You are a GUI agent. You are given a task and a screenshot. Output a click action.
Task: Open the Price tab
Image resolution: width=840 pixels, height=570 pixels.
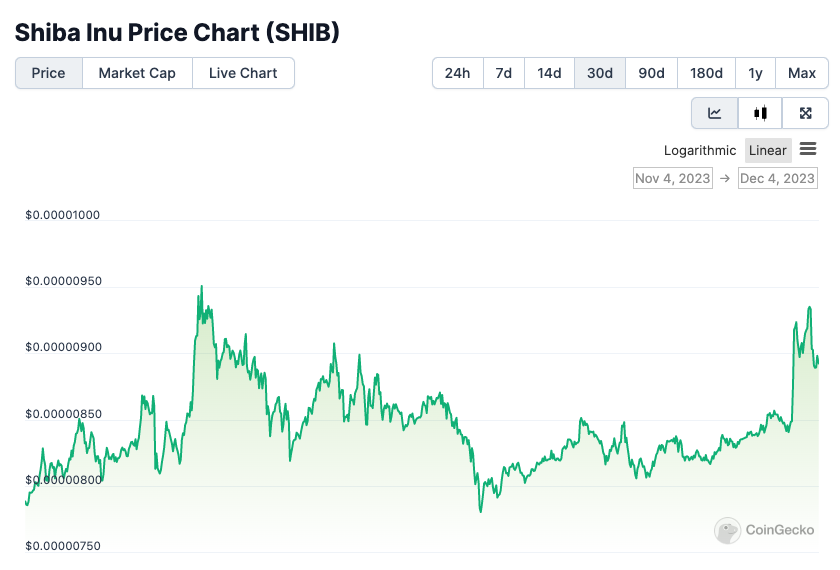pyautogui.click(x=49, y=73)
